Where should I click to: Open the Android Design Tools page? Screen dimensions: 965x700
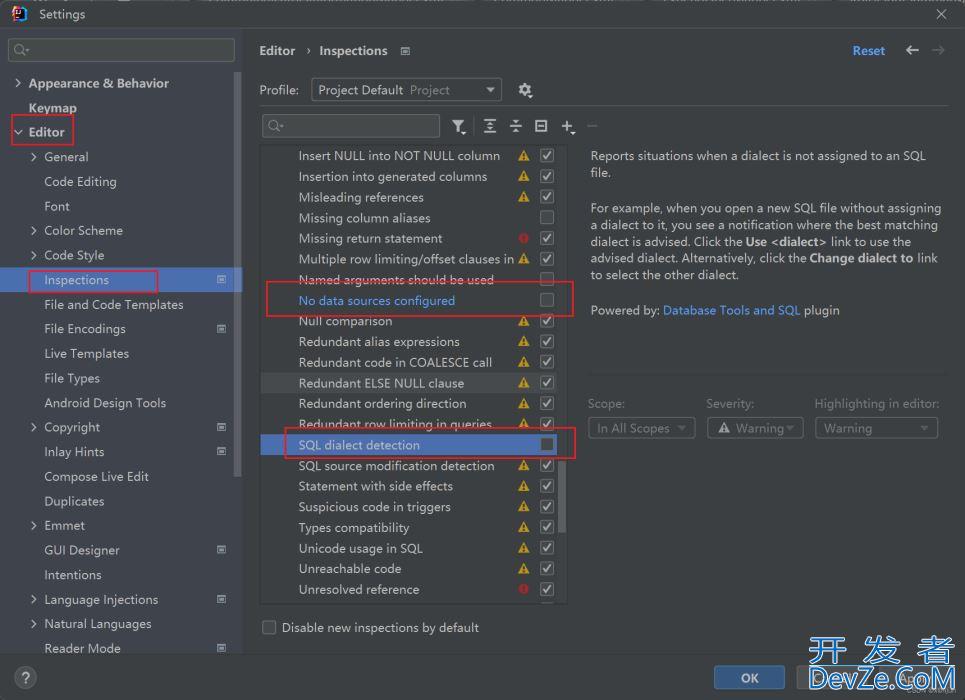[x=105, y=403]
